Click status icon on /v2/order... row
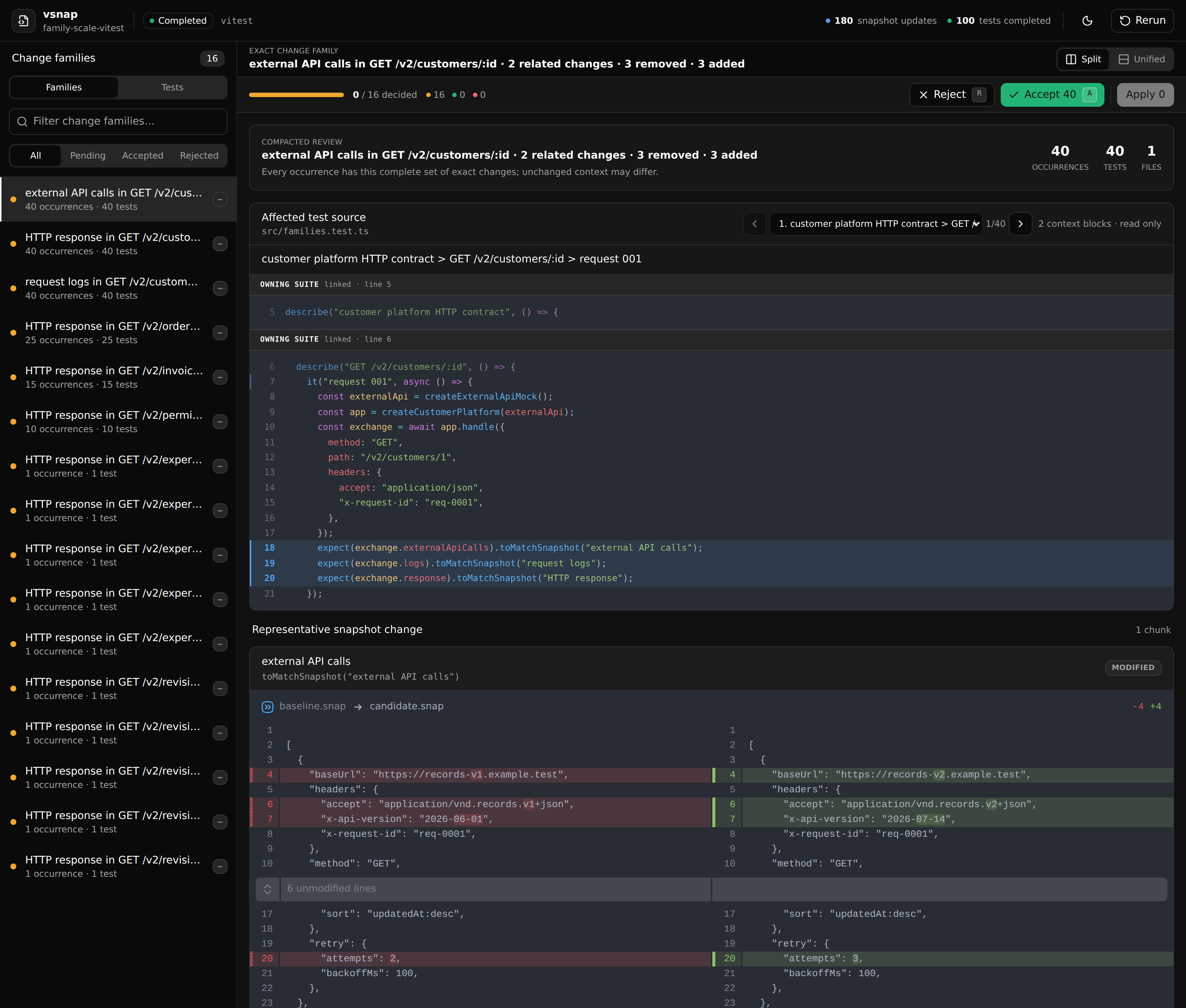The image size is (1186, 1008). pyautogui.click(x=220, y=333)
